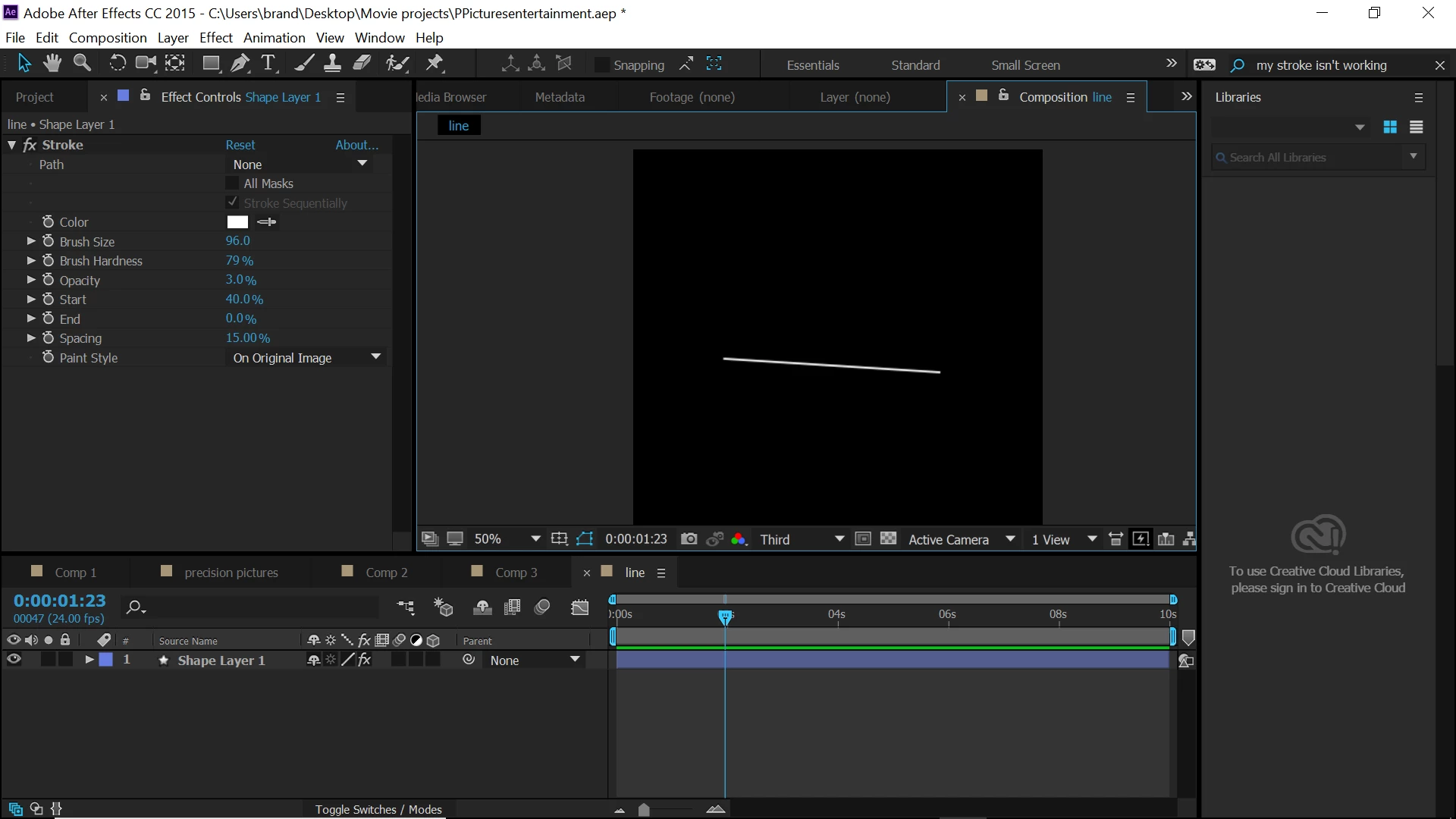
Task: Enable the Snapping checkbox
Action: 601,65
